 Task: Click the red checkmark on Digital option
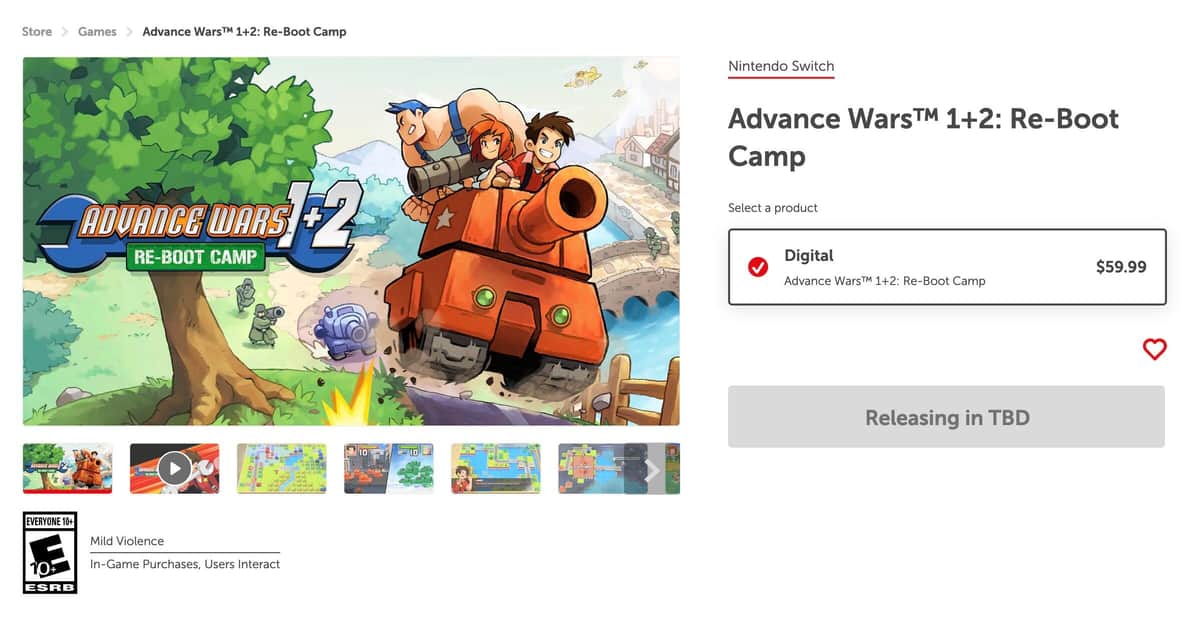[758, 267]
